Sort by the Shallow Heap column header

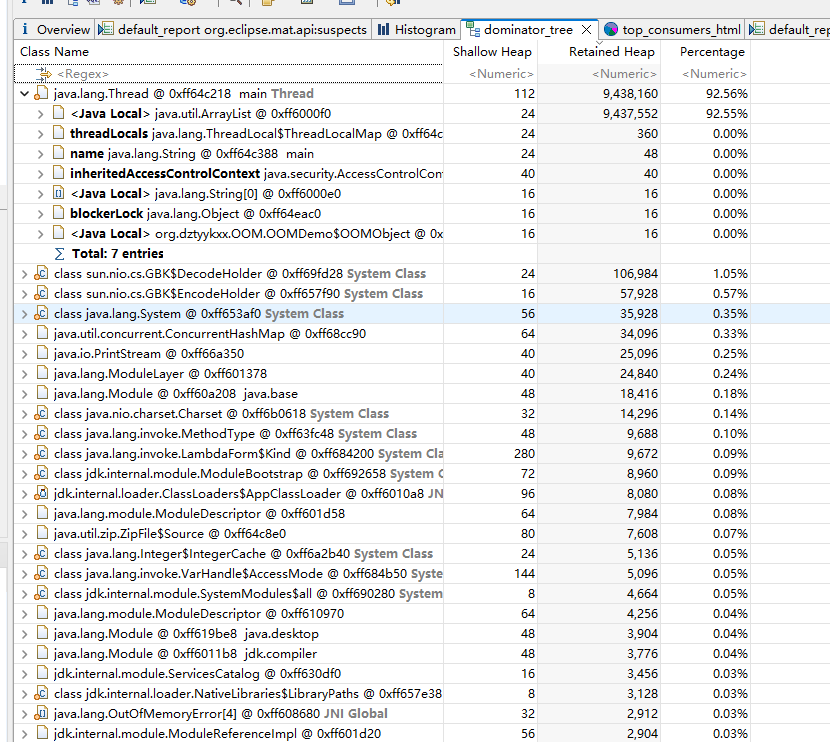(x=492, y=51)
